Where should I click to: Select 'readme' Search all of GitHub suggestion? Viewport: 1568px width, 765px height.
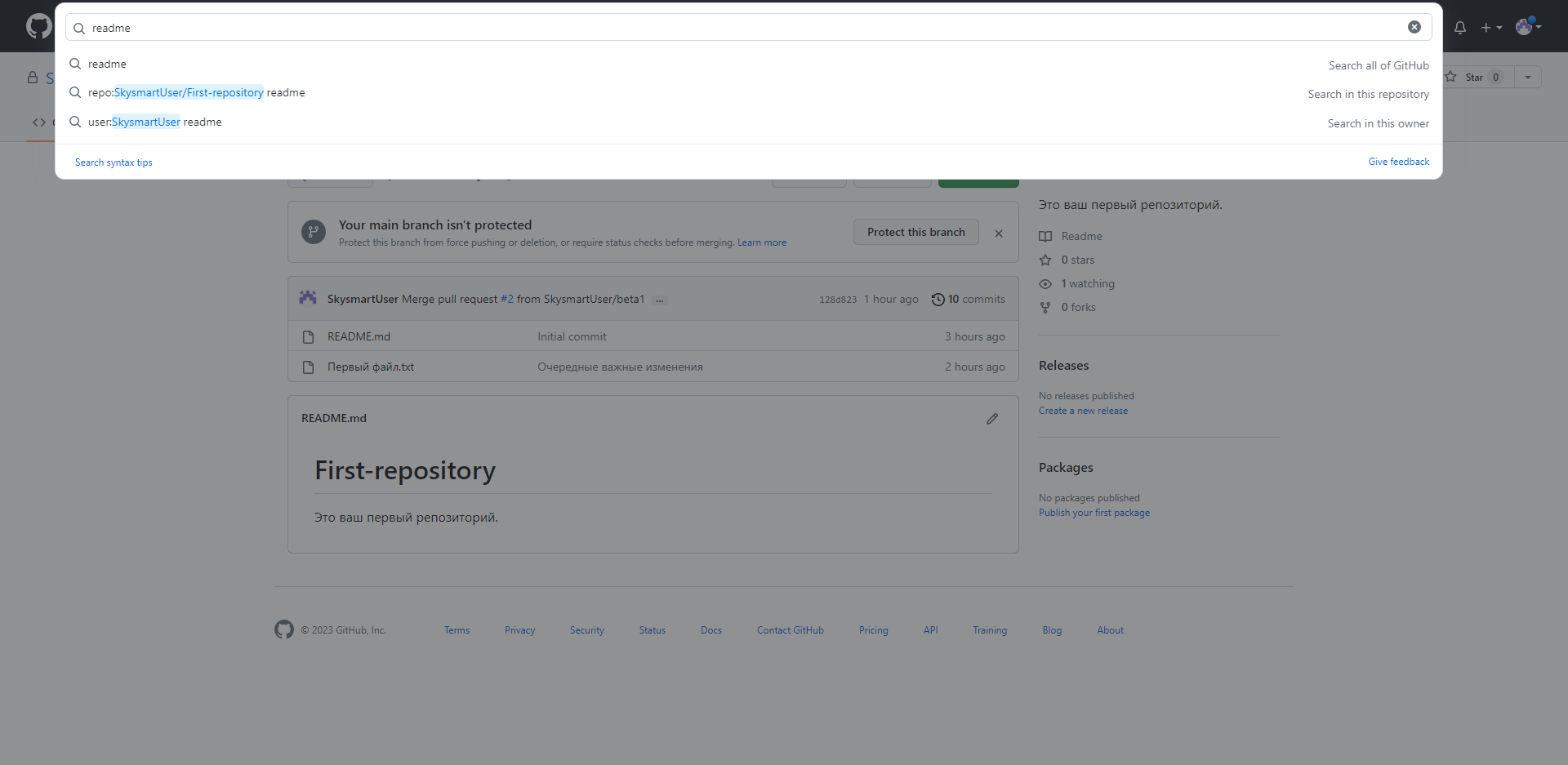point(748,64)
